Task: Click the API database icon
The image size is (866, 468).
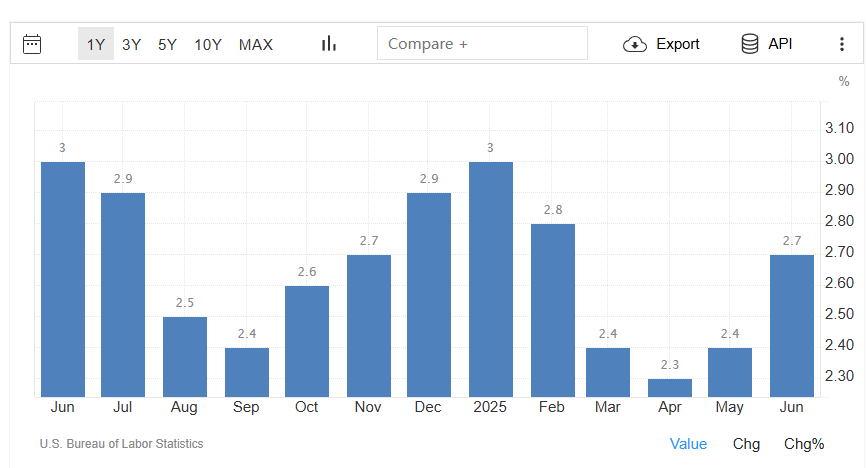Action: (x=749, y=44)
